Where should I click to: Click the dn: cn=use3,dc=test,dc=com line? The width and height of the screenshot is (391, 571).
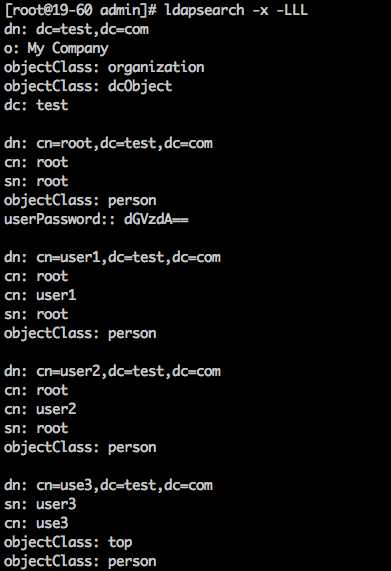(x=108, y=485)
